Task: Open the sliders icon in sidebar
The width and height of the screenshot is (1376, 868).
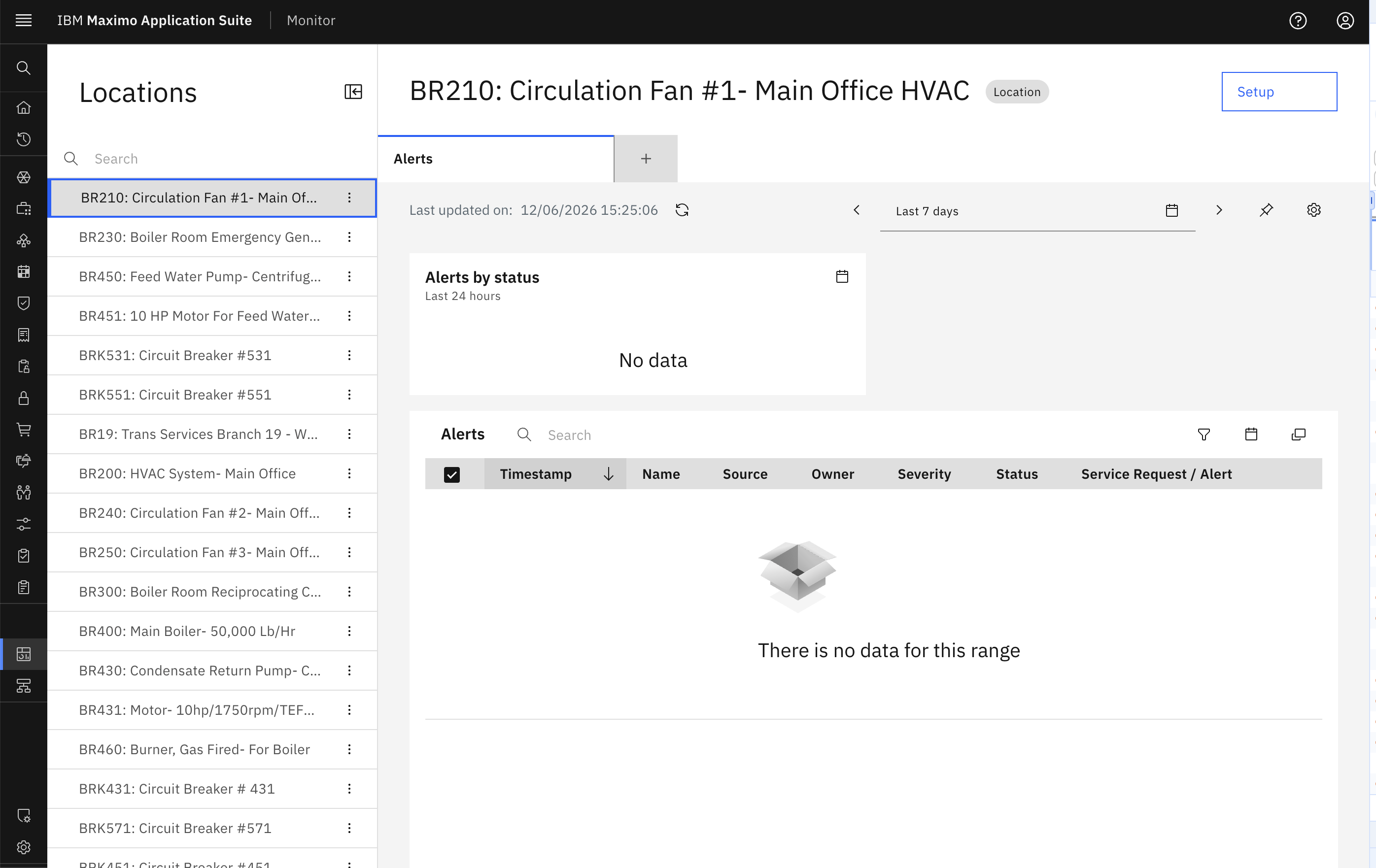Action: [24, 524]
